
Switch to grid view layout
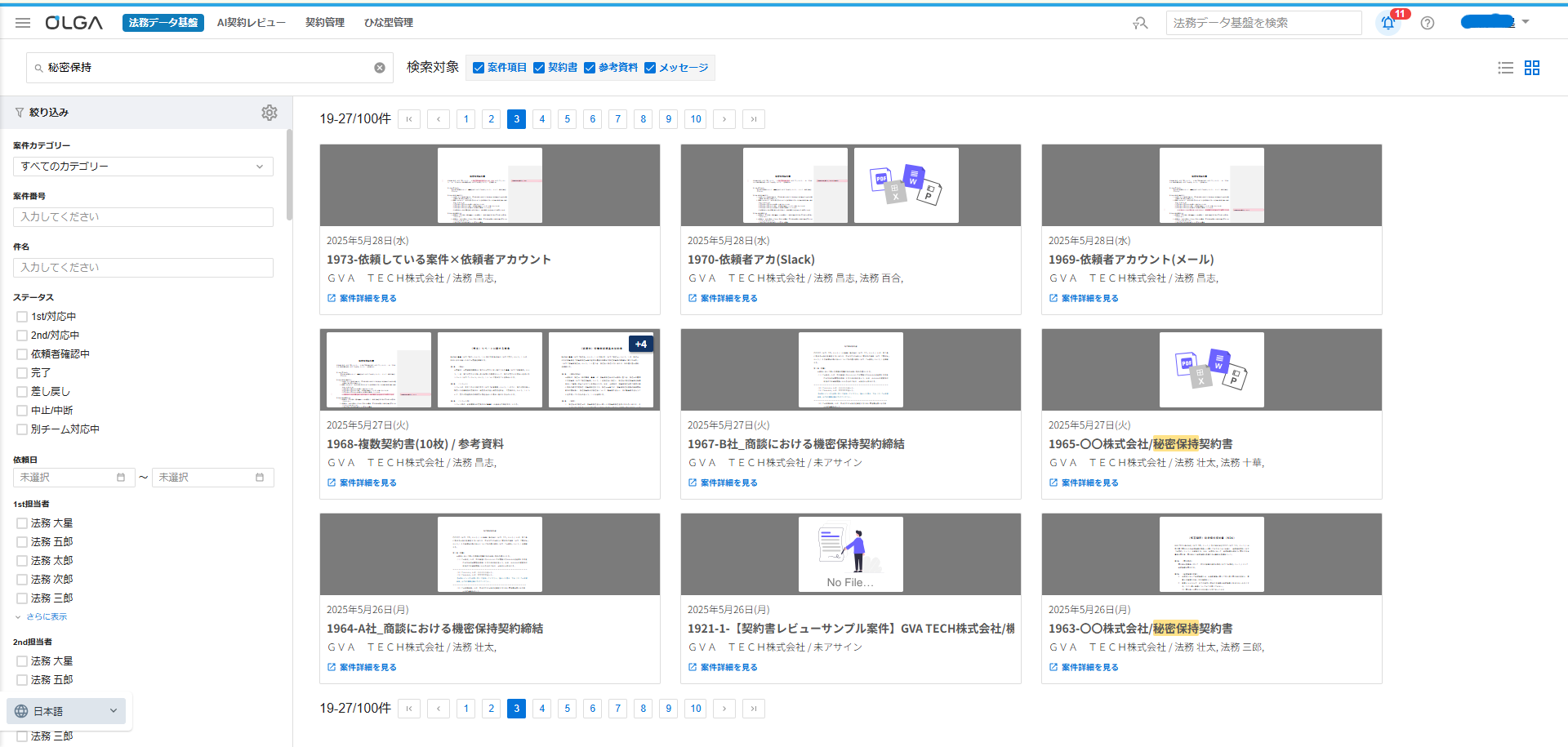[x=1532, y=68]
